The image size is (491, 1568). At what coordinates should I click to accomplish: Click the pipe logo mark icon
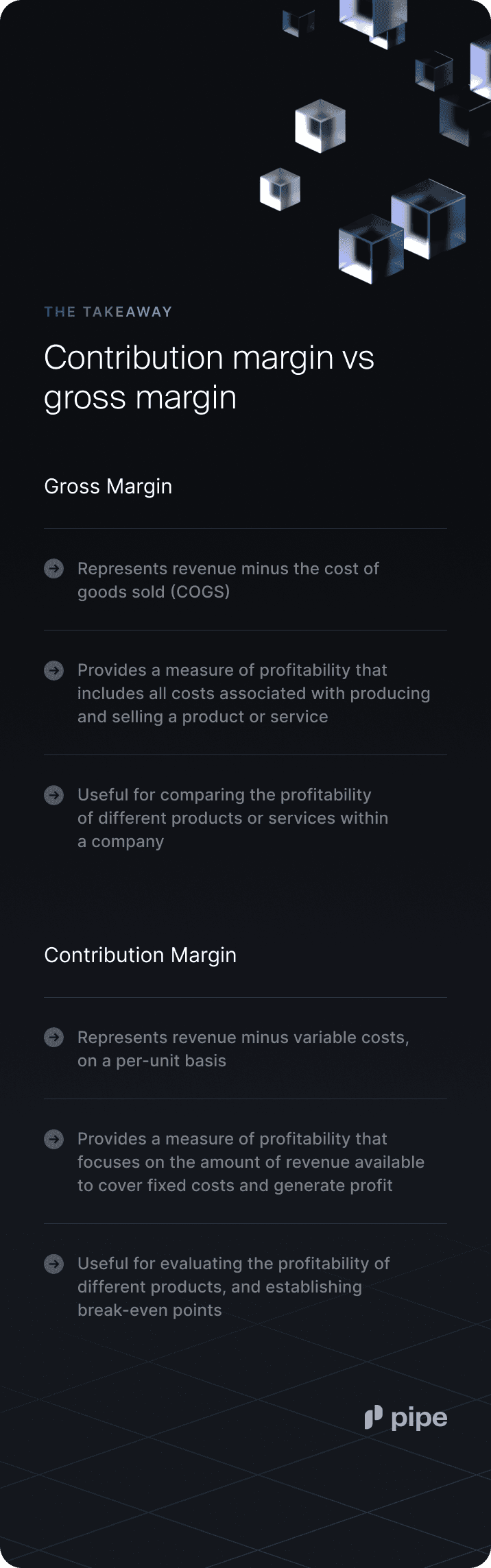coord(373,1418)
